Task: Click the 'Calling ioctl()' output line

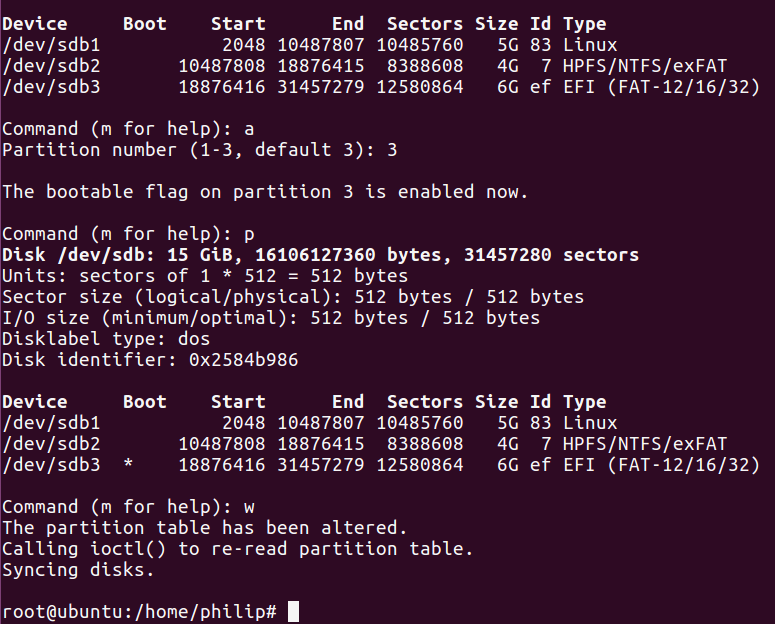Action: [237, 549]
